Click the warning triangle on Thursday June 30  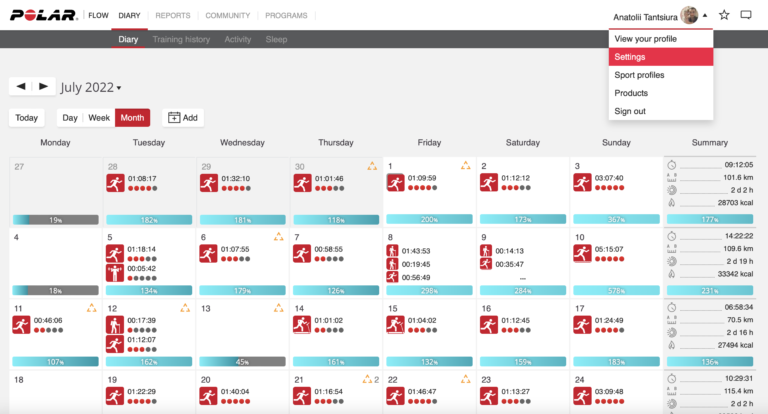point(371,166)
